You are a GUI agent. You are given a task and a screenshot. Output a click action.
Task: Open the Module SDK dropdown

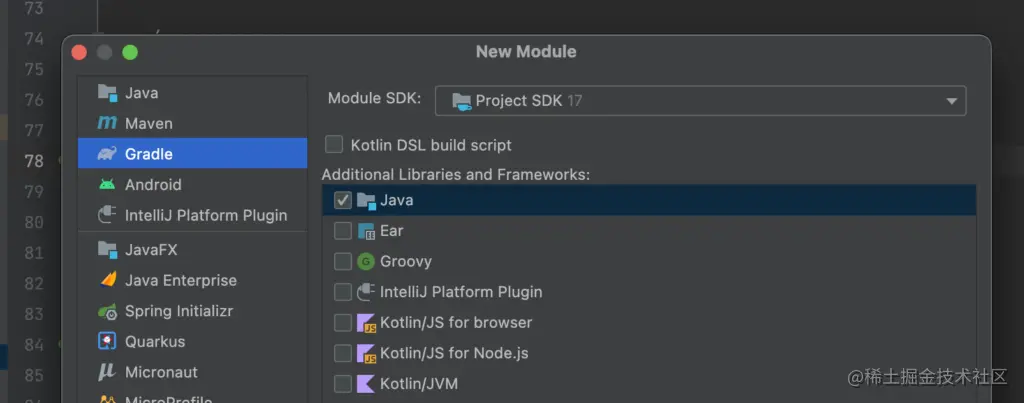click(701, 101)
